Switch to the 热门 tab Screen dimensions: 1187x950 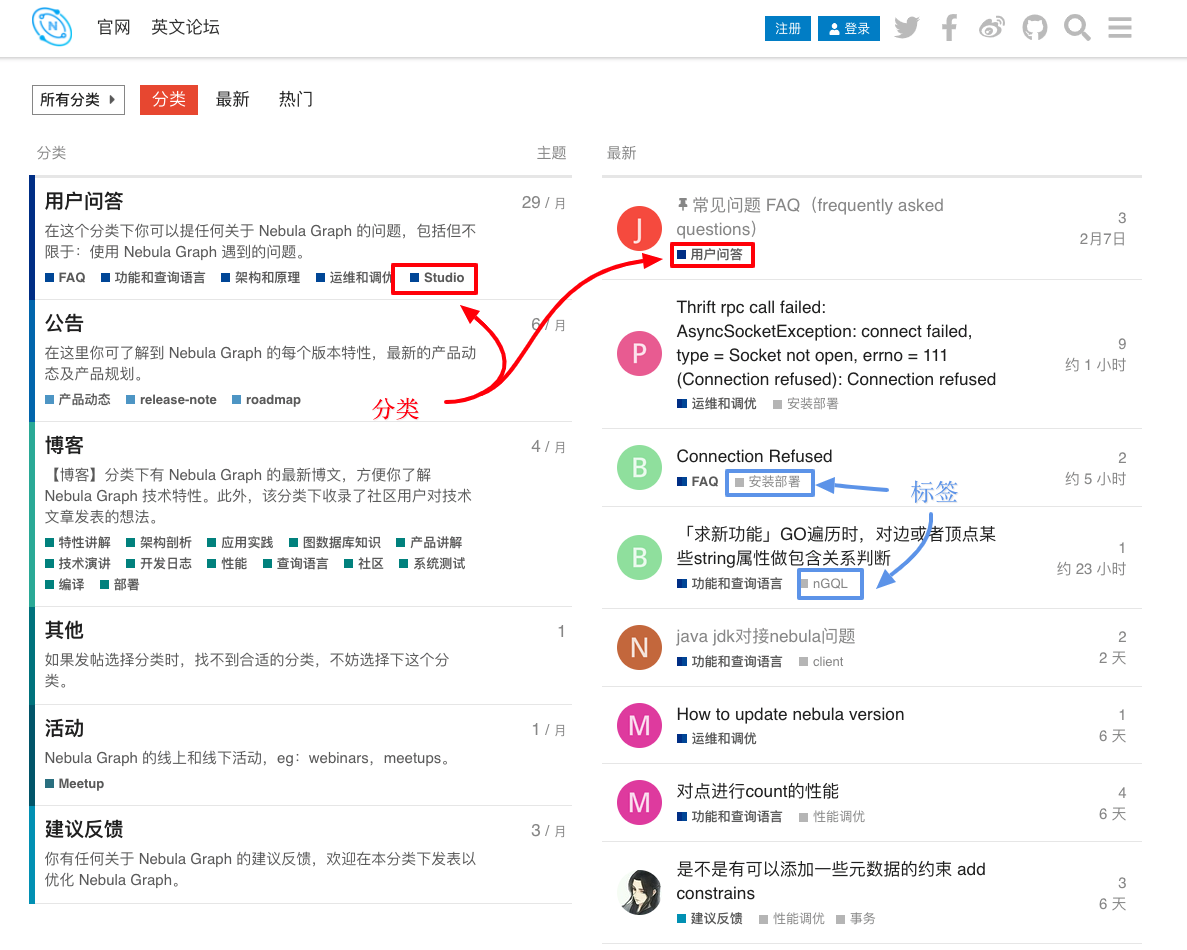tap(295, 99)
